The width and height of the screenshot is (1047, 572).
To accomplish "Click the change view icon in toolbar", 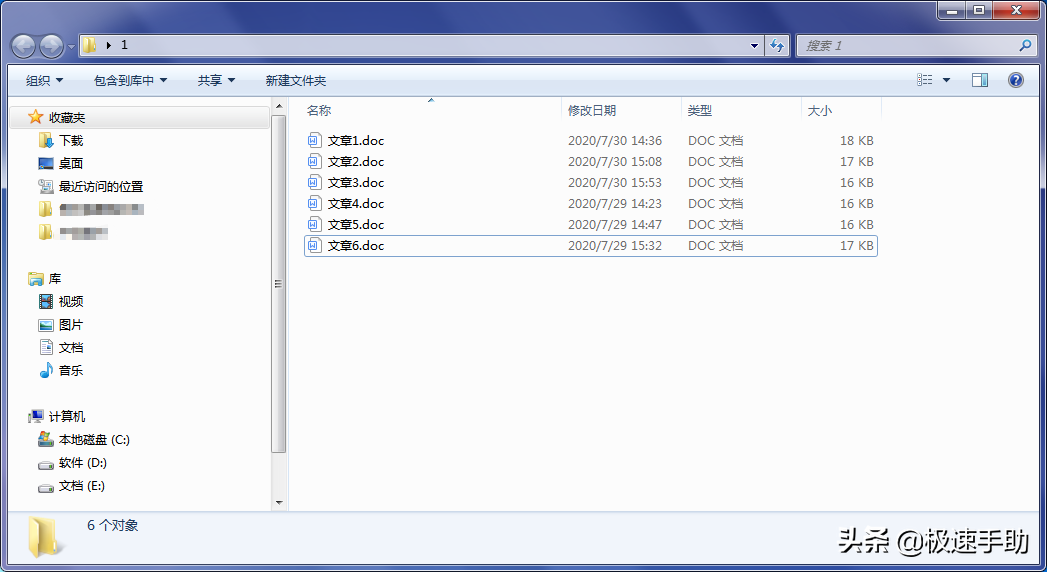I will [925, 80].
